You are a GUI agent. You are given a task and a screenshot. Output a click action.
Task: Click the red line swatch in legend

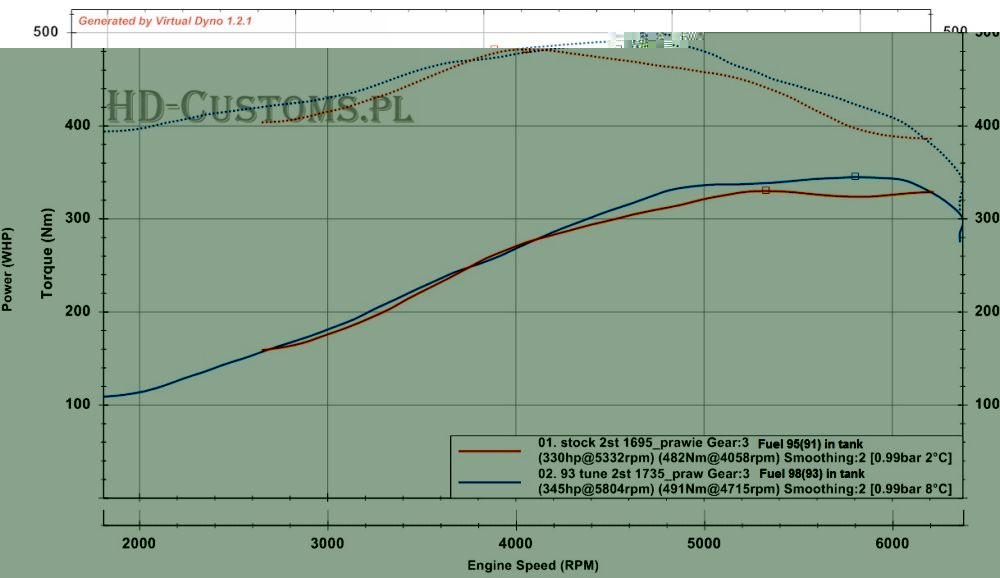[490, 451]
